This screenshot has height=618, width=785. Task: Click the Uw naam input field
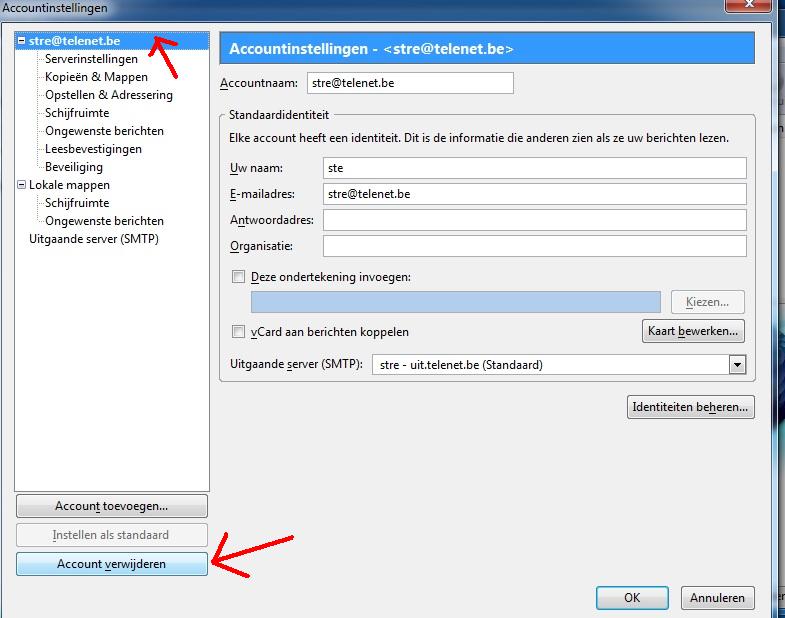click(535, 168)
